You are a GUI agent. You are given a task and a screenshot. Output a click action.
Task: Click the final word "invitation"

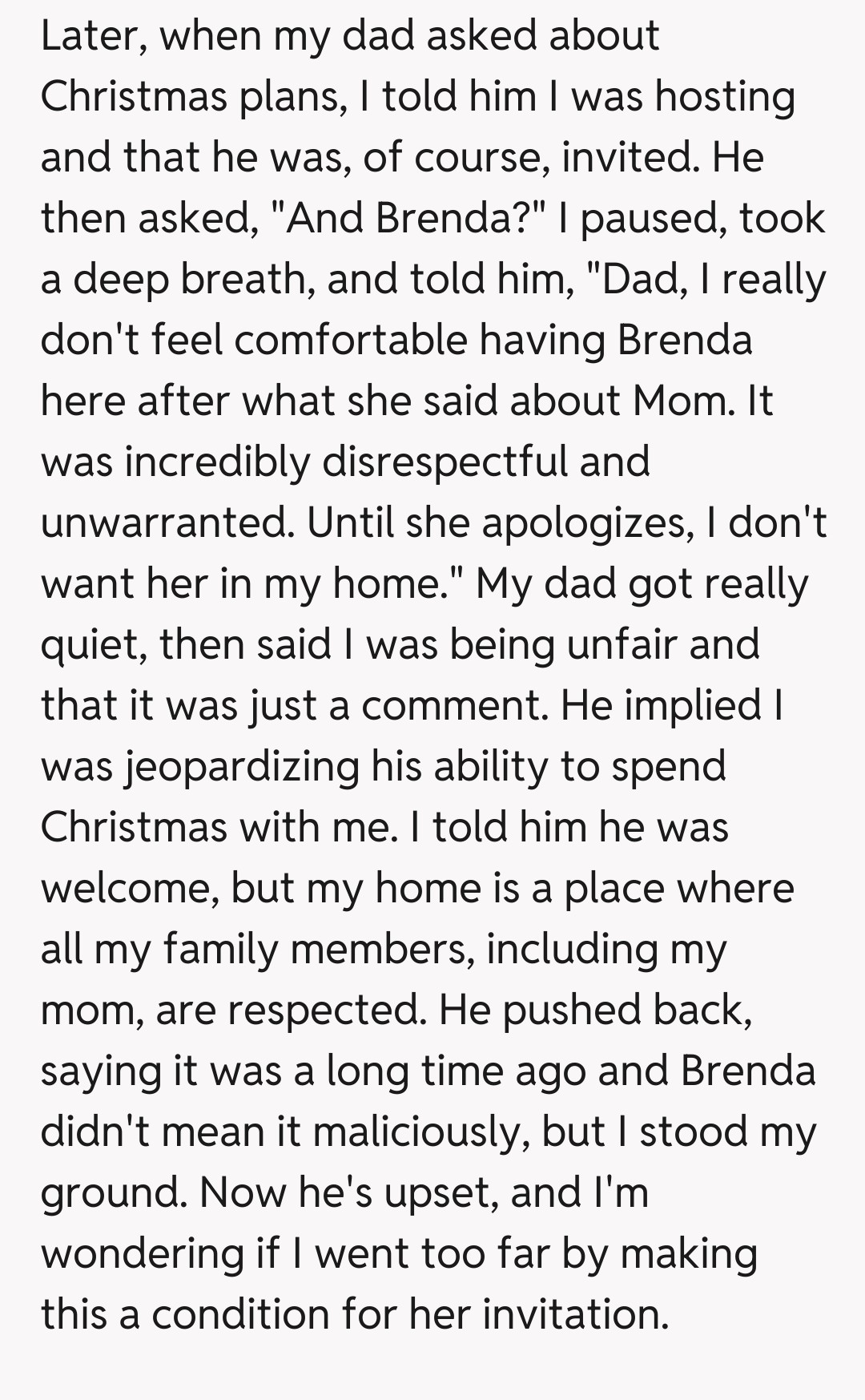click(x=574, y=1315)
